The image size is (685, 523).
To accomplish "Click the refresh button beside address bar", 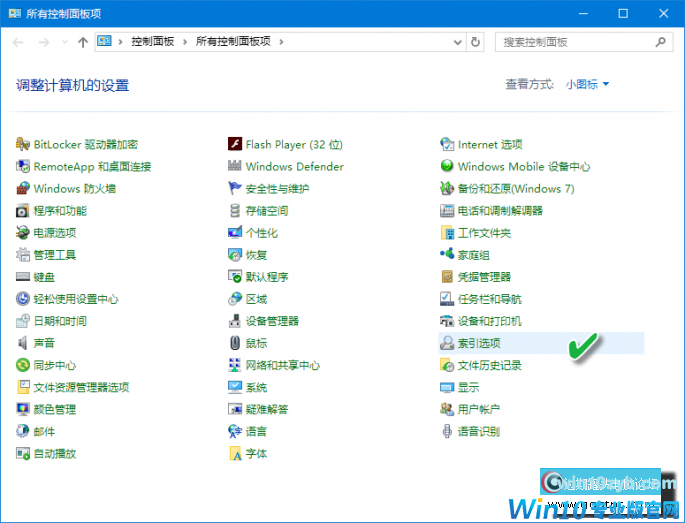I will click(476, 42).
